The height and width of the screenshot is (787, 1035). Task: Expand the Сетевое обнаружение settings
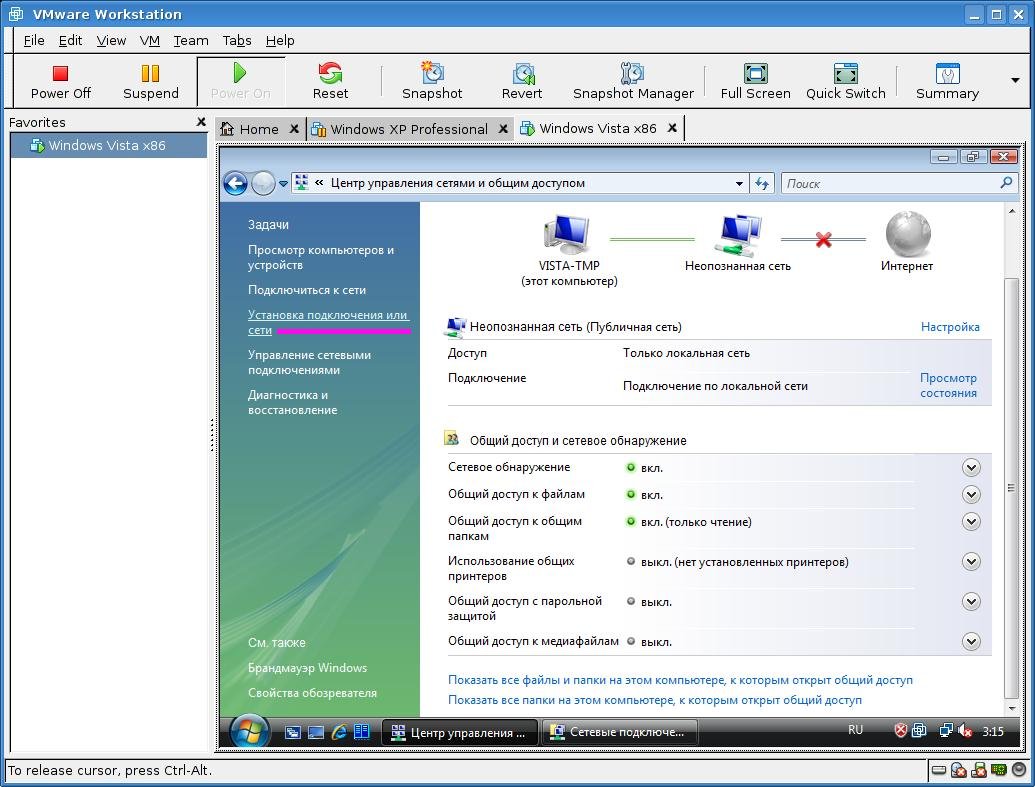971,467
